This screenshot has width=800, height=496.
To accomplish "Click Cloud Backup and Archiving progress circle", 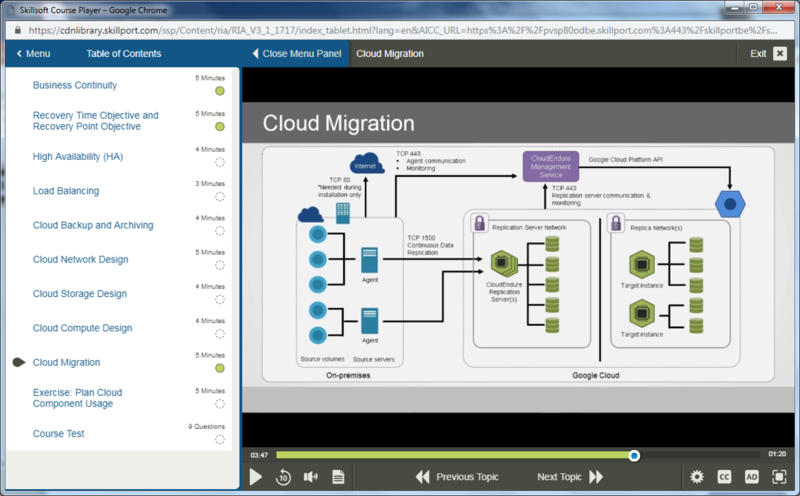I will [220, 231].
